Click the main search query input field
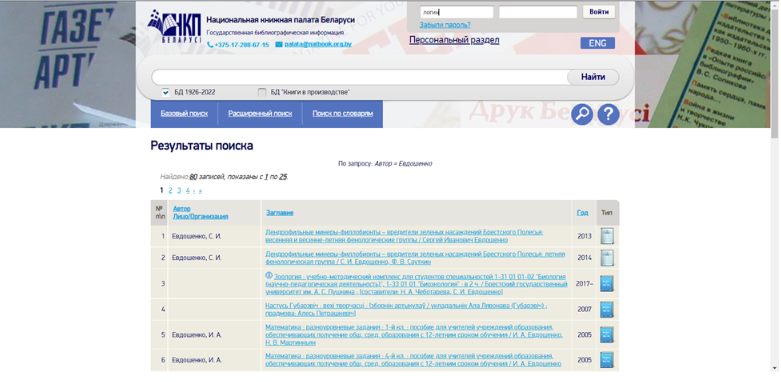 360,77
